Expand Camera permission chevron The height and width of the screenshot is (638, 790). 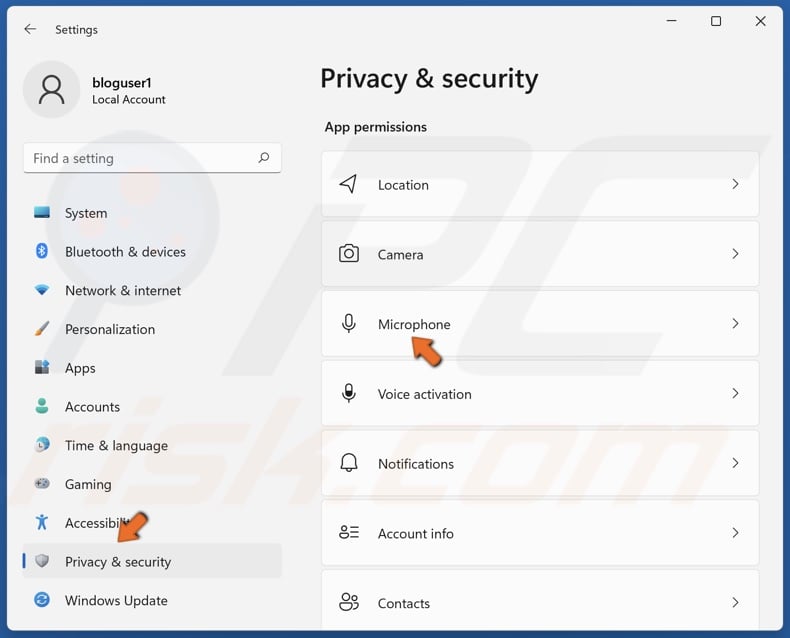(x=735, y=253)
